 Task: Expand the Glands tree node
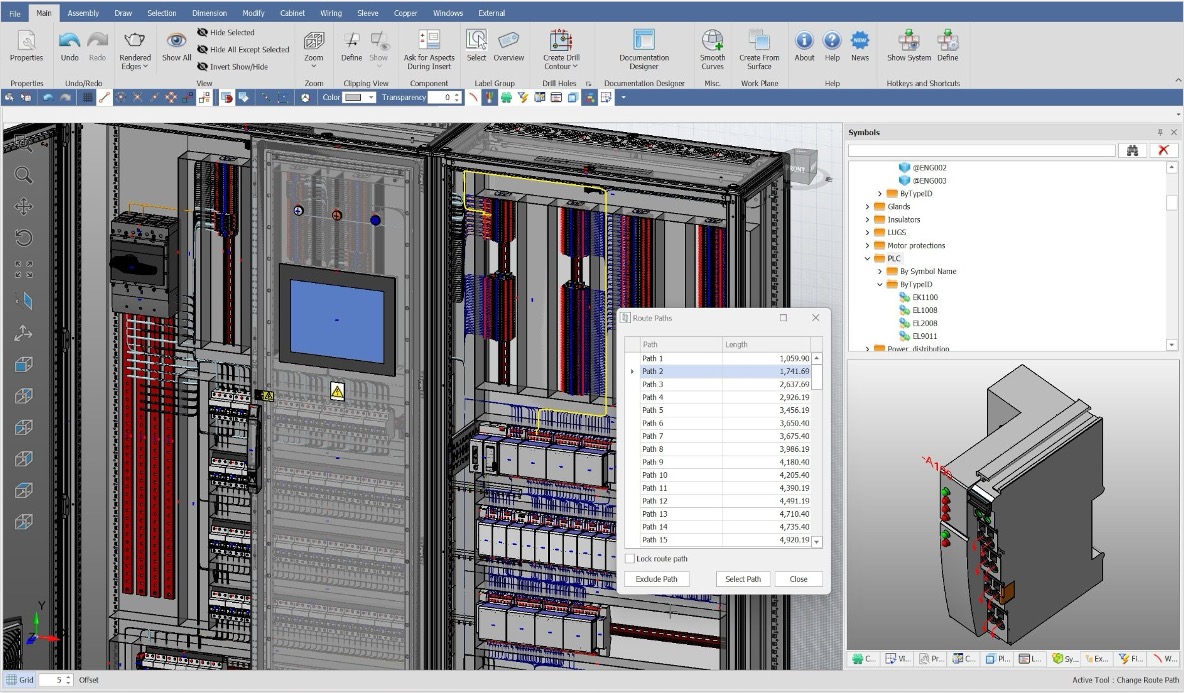pos(866,206)
